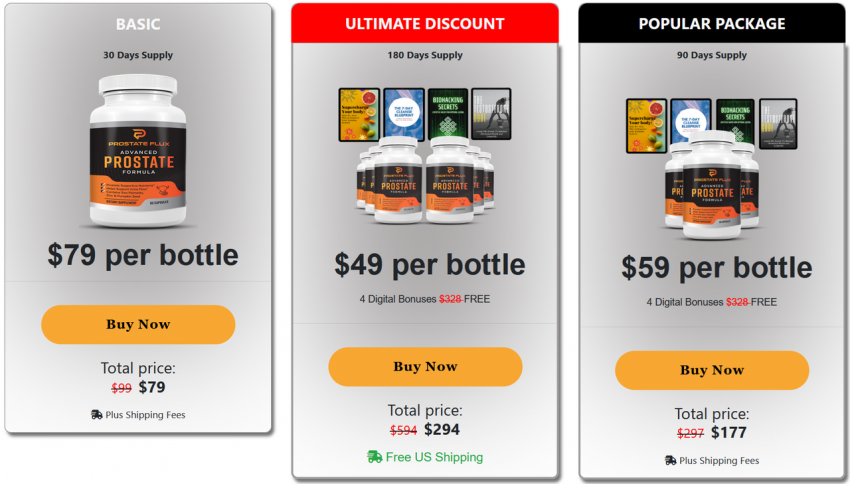Click the Biohacking Secrets ebook in Ultimate Discount
Screen dimensions: 850x484
tap(447, 112)
